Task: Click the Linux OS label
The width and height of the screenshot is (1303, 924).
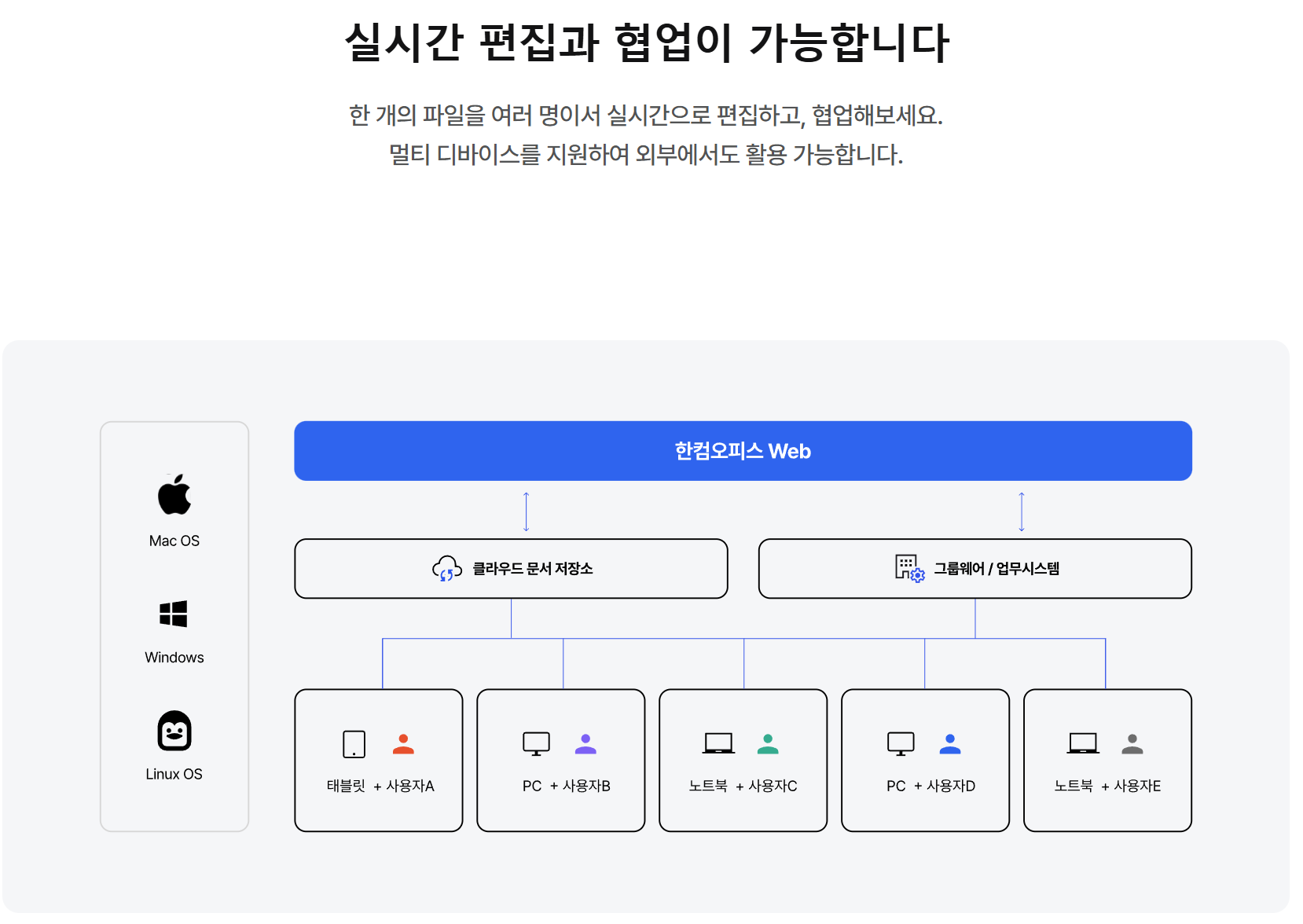Action: [x=174, y=774]
